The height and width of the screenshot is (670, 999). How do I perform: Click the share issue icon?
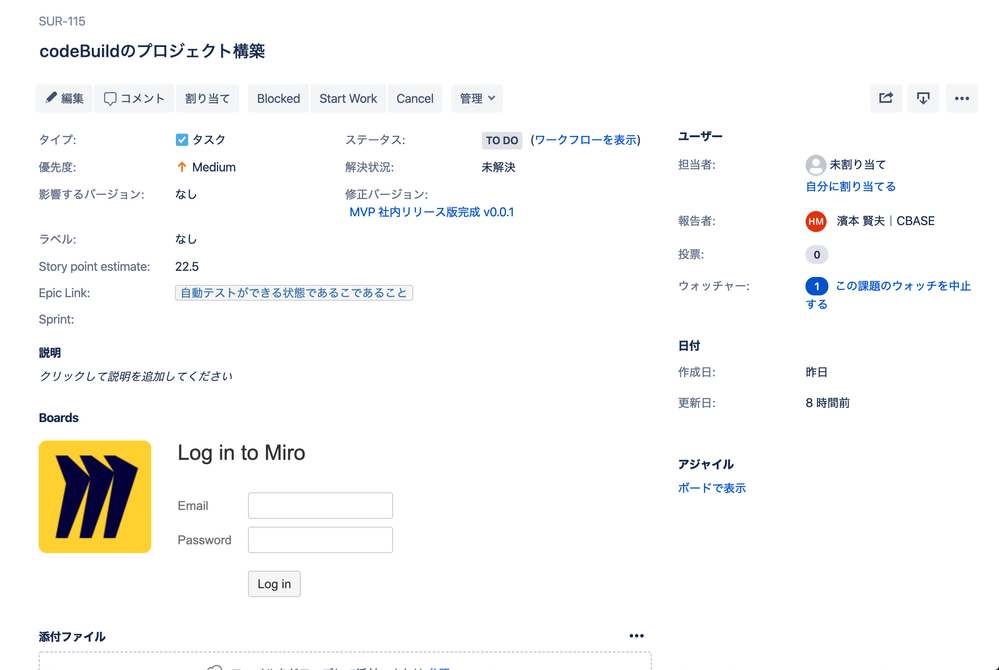pos(886,98)
